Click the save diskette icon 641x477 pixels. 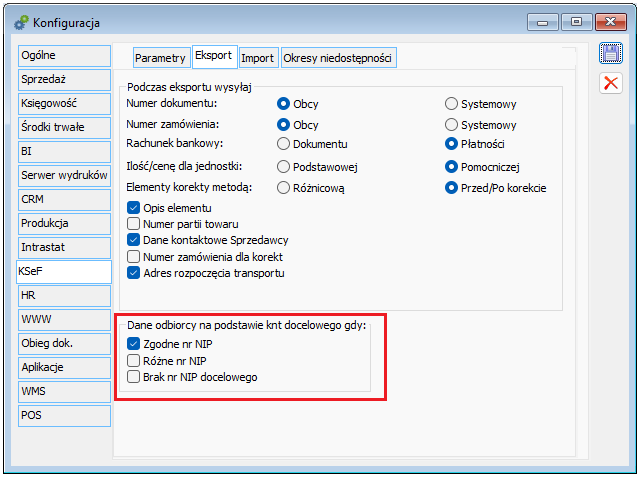(610, 54)
